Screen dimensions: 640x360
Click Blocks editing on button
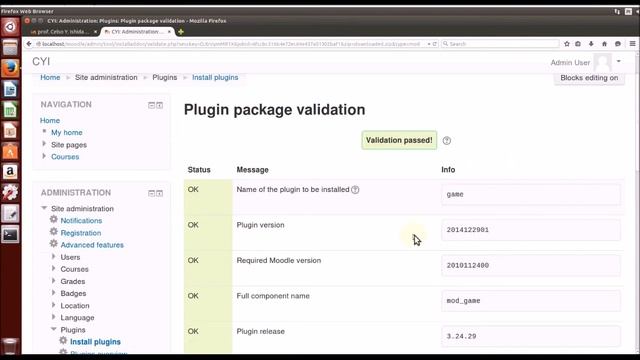[589, 78]
